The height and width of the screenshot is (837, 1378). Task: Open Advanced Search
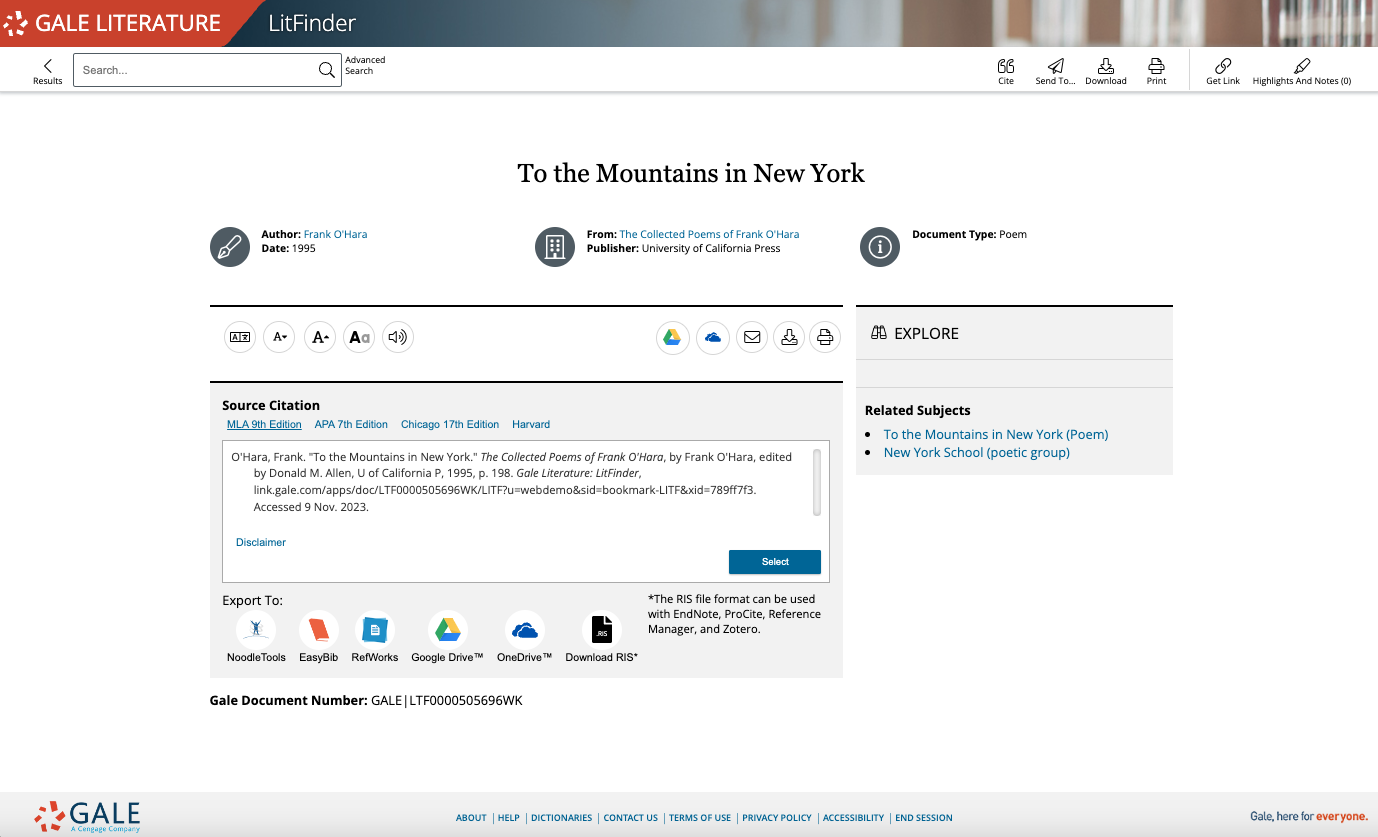(365, 65)
